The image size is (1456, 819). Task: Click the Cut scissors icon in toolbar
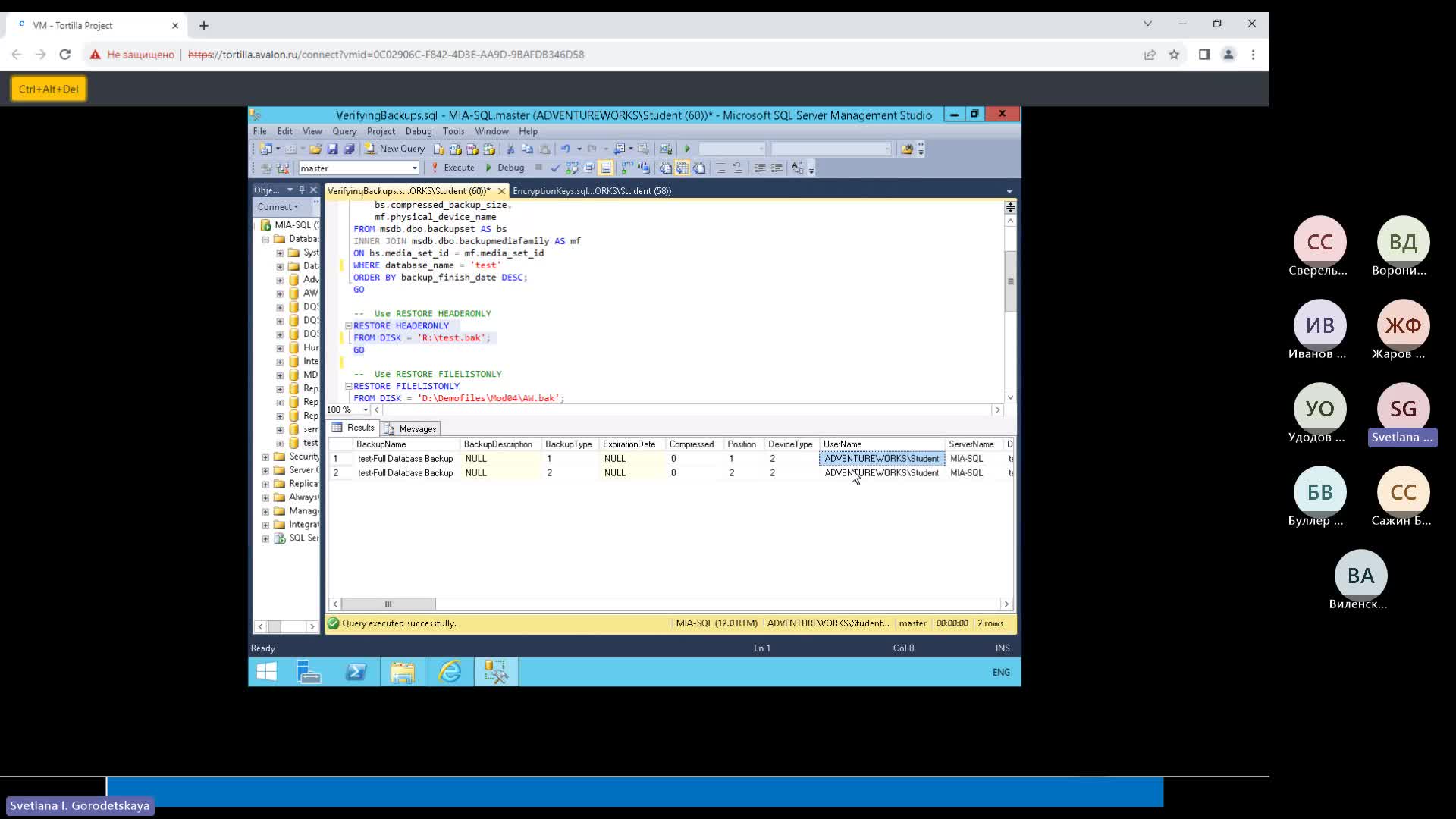pyautogui.click(x=510, y=149)
